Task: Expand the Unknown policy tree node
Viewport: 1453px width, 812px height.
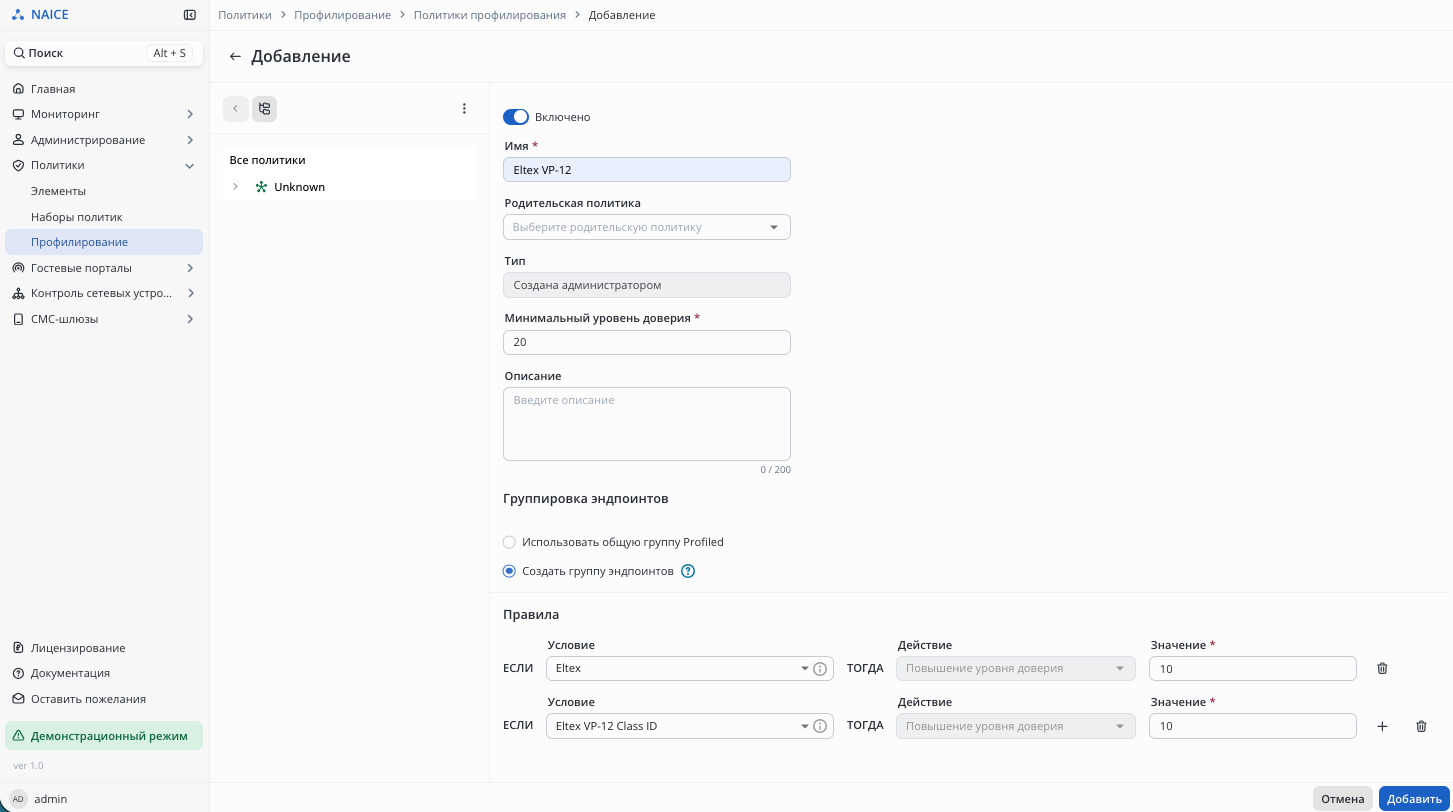Action: coord(236,187)
